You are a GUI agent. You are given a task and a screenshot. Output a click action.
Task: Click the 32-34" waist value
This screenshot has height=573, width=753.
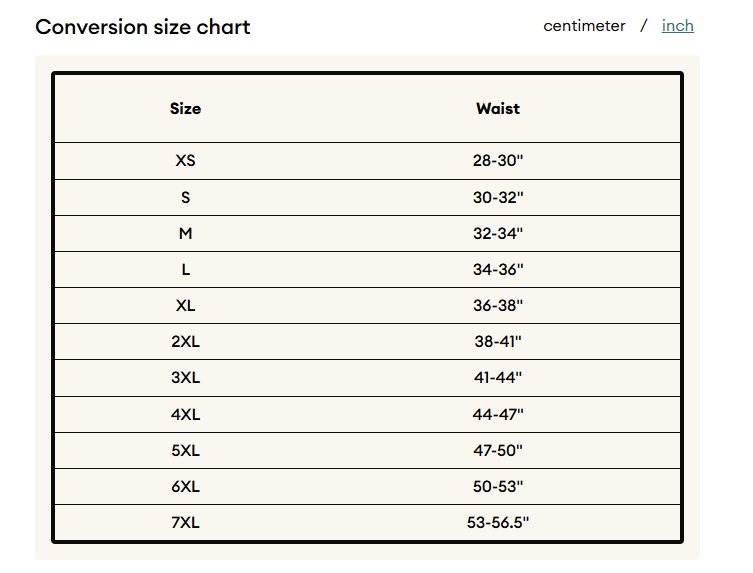coord(498,233)
